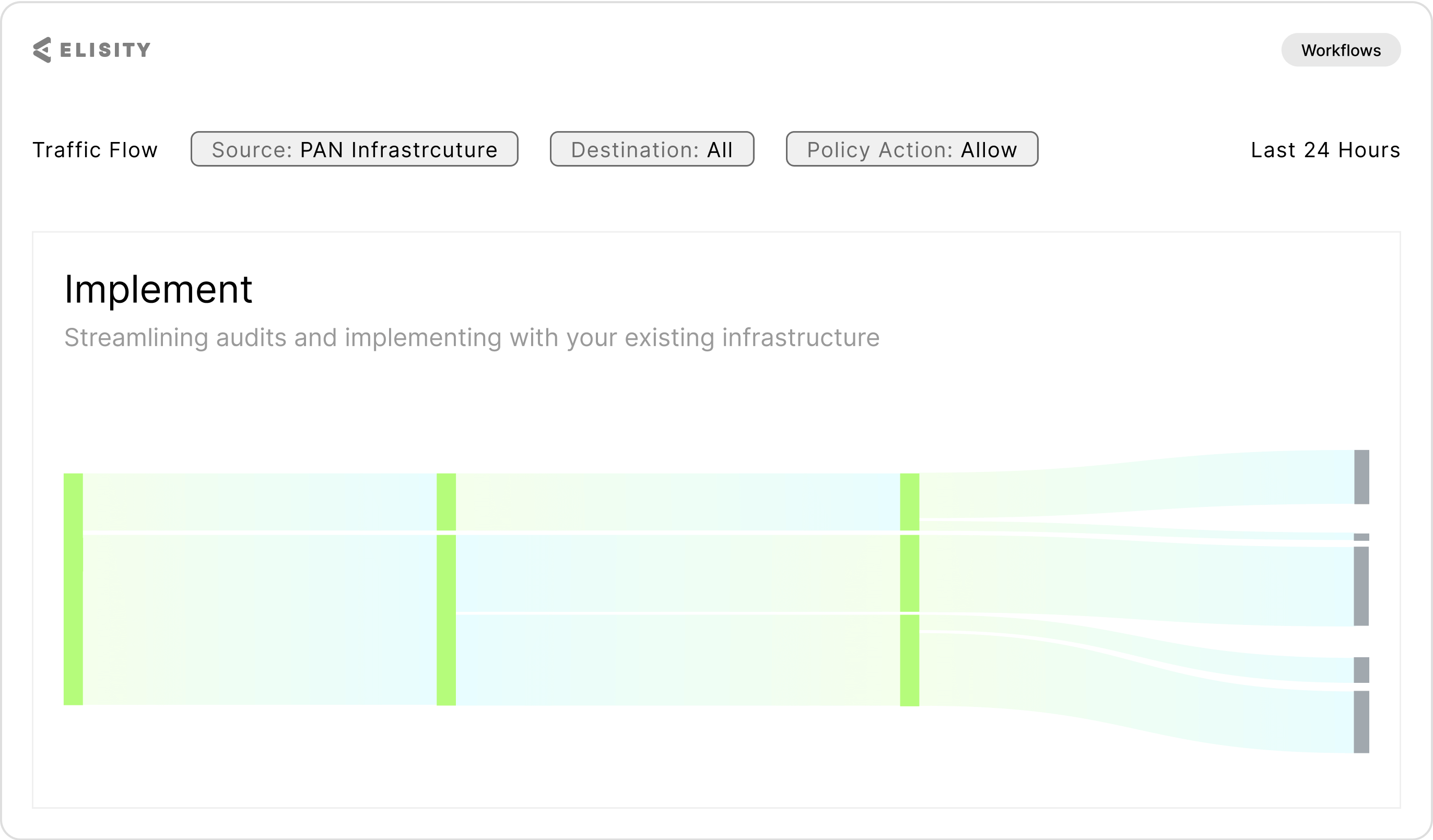Open the Workflows menu
The width and height of the screenshot is (1433, 840).
point(1341,50)
